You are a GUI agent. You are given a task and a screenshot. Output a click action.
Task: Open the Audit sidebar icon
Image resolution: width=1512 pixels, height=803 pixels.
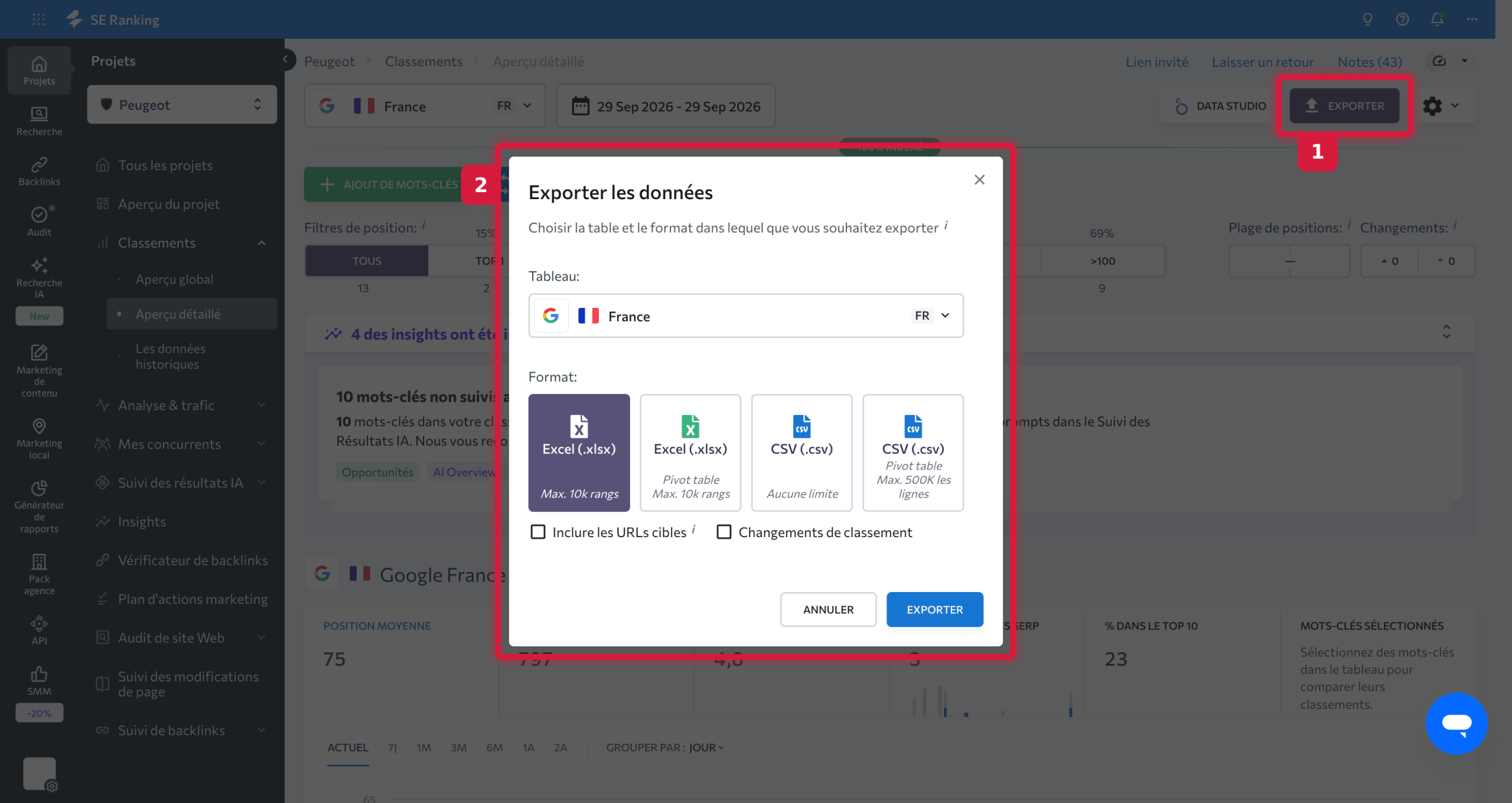point(39,222)
